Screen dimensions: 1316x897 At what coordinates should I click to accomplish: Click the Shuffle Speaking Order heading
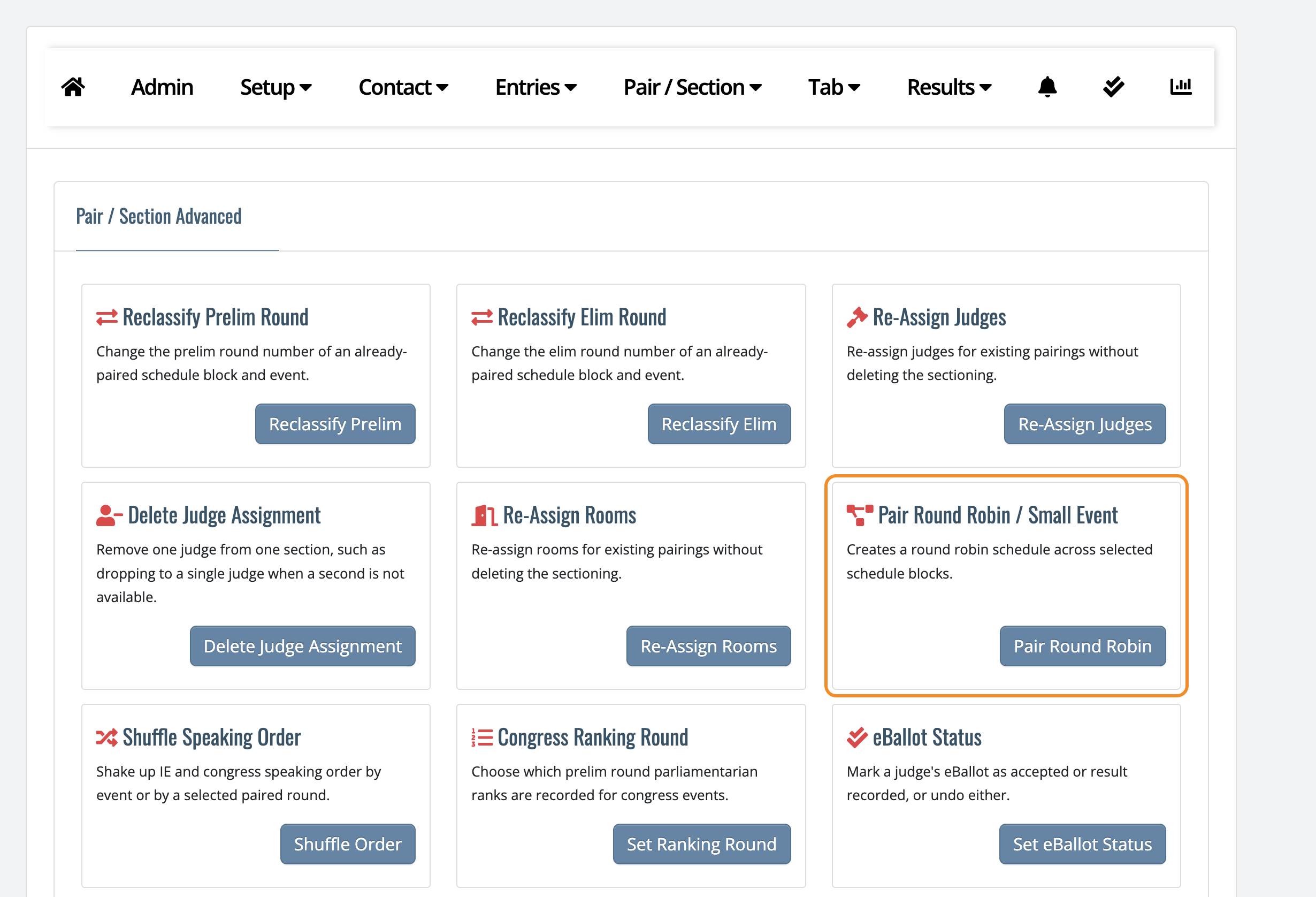212,738
